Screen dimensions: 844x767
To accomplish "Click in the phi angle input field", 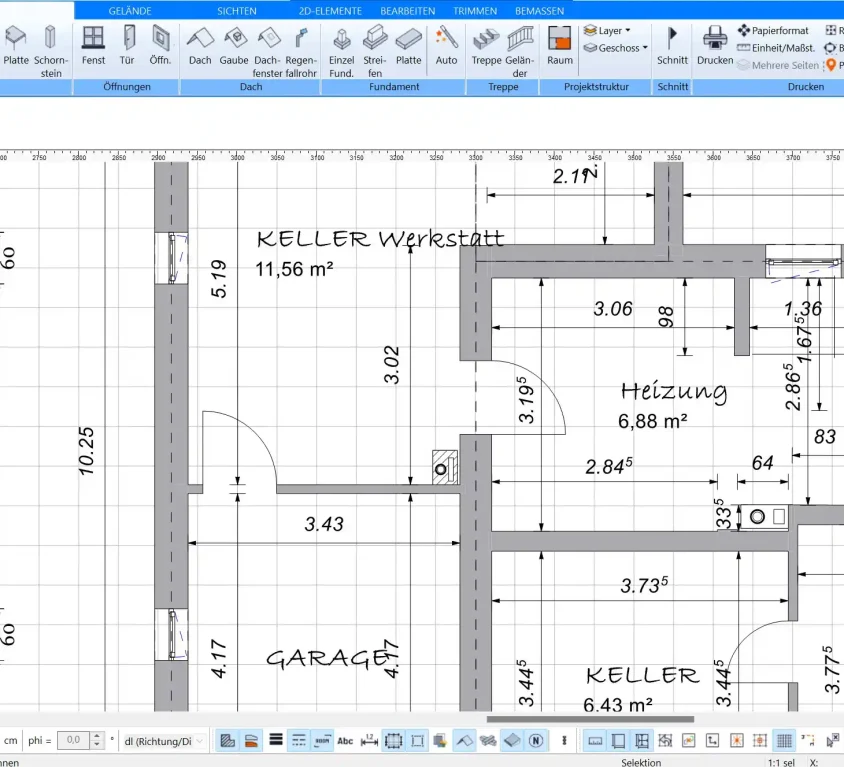I will [x=74, y=741].
